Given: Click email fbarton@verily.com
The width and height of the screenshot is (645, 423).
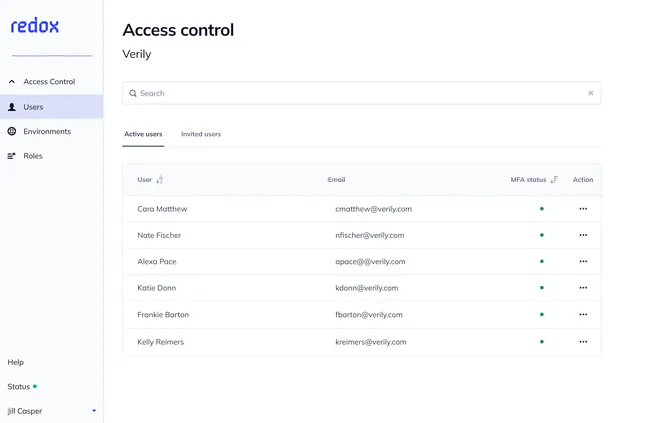Looking at the screenshot, I should (x=369, y=315).
